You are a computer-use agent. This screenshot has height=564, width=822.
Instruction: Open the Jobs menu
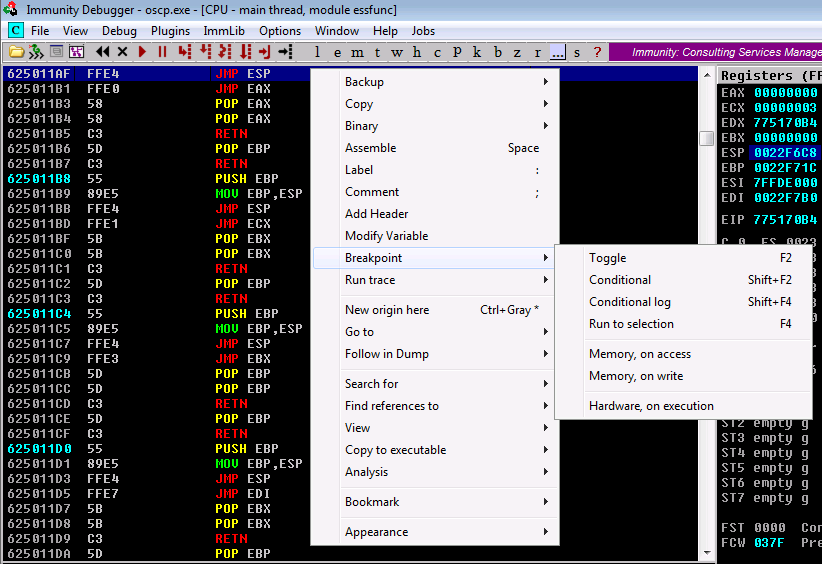(x=423, y=31)
